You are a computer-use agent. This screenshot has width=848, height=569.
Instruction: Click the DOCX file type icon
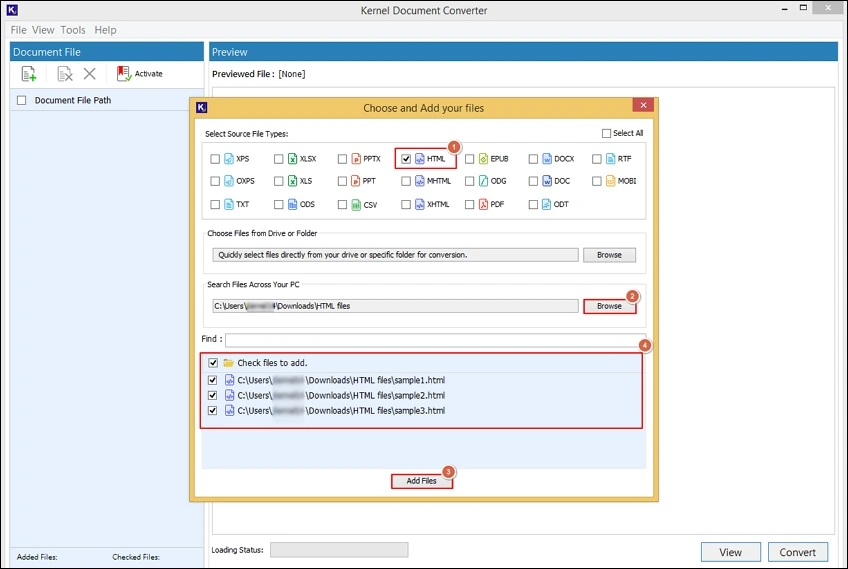[547, 158]
